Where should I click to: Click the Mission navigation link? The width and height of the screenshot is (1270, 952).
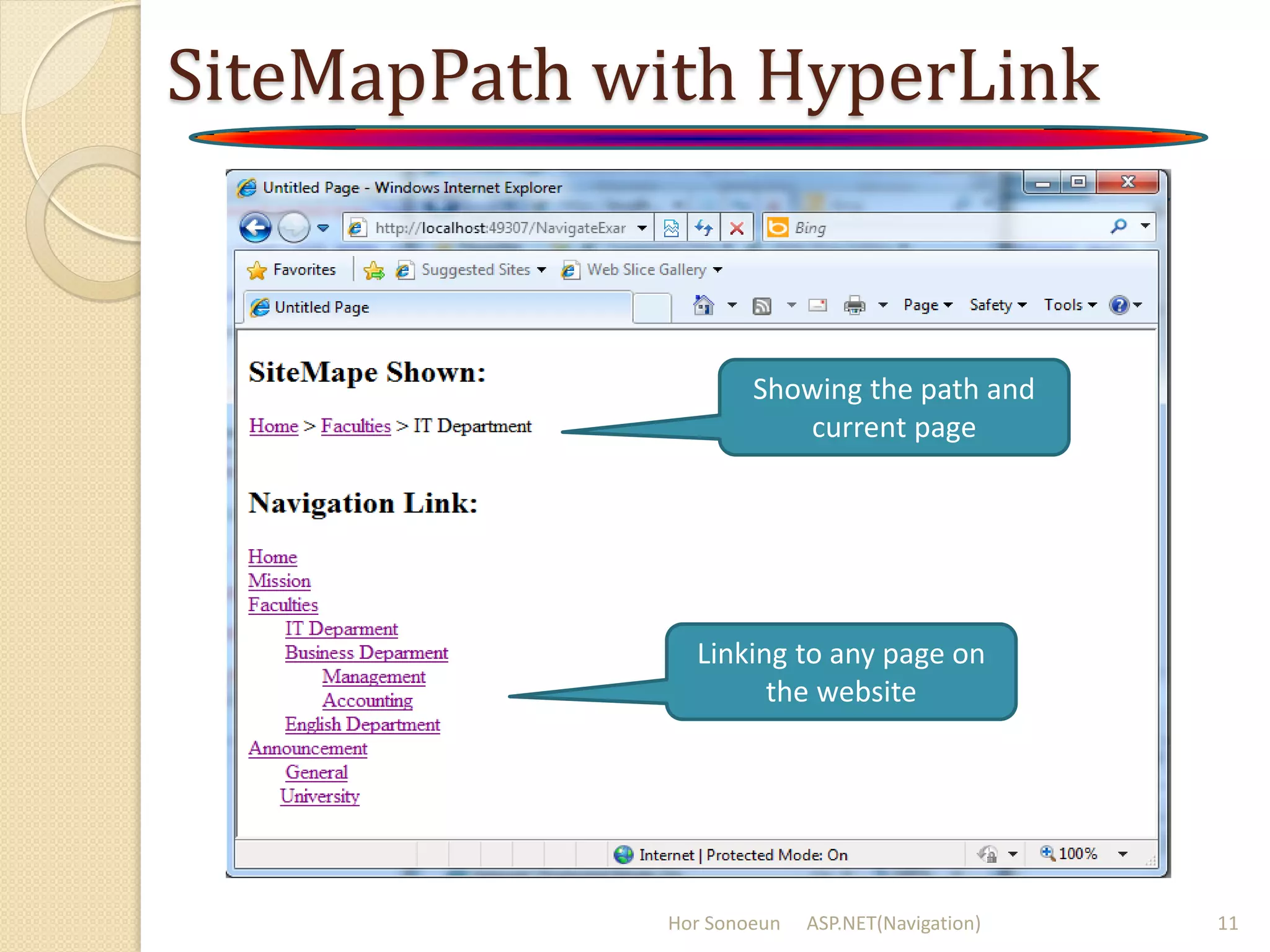279,581
